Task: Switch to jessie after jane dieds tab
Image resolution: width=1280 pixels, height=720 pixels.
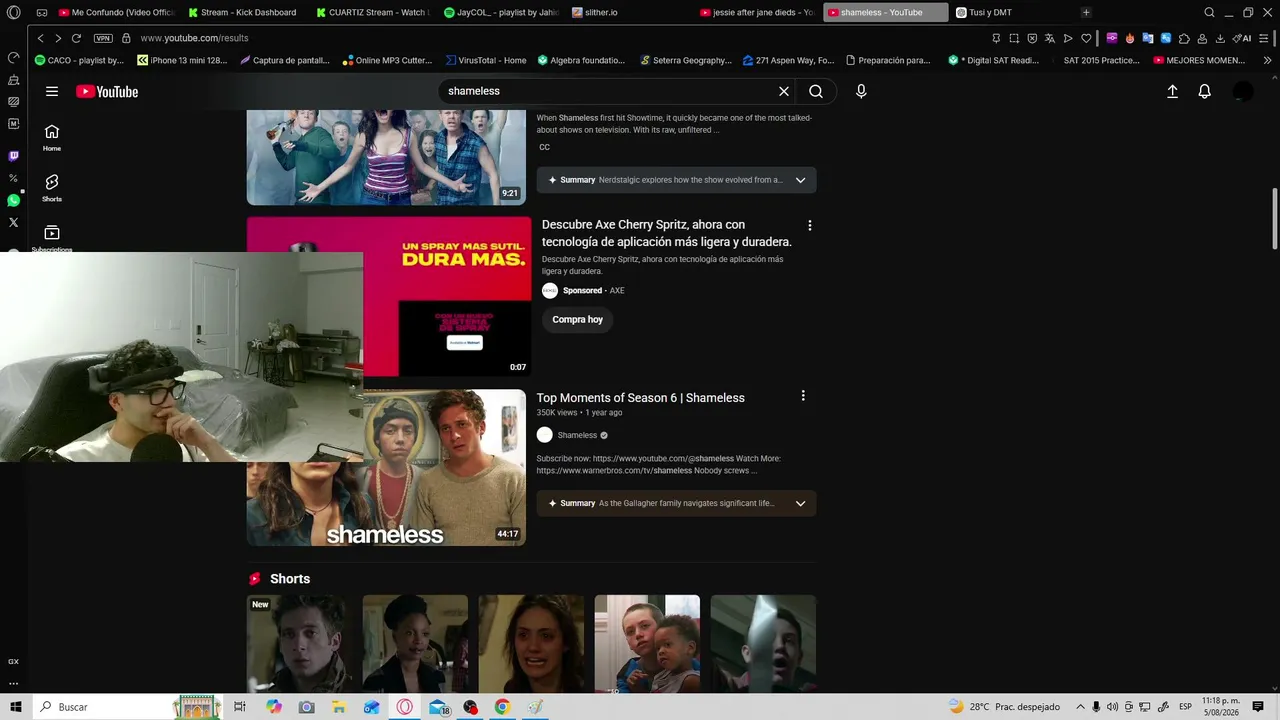Action: [x=758, y=13]
